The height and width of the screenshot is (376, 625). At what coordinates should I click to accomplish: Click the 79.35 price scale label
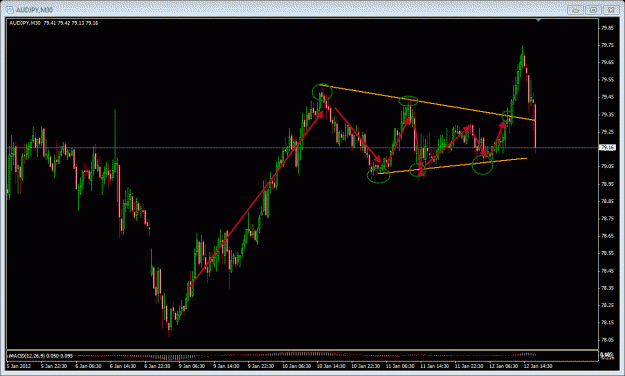point(607,114)
